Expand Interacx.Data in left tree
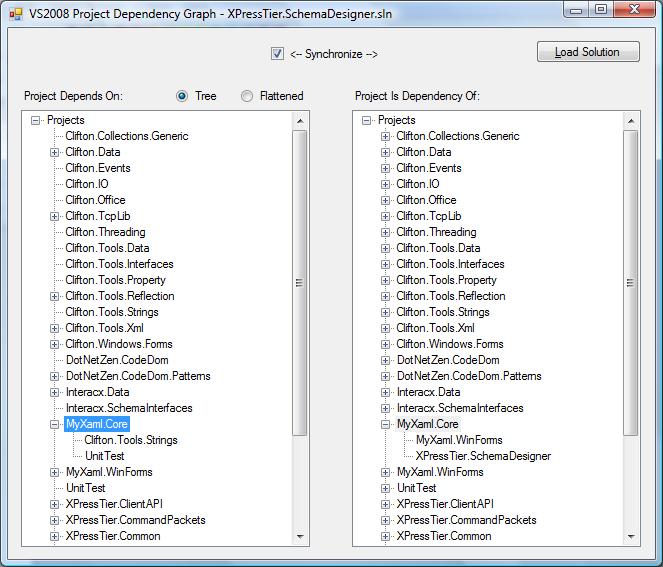The image size is (663, 567). click(55, 392)
